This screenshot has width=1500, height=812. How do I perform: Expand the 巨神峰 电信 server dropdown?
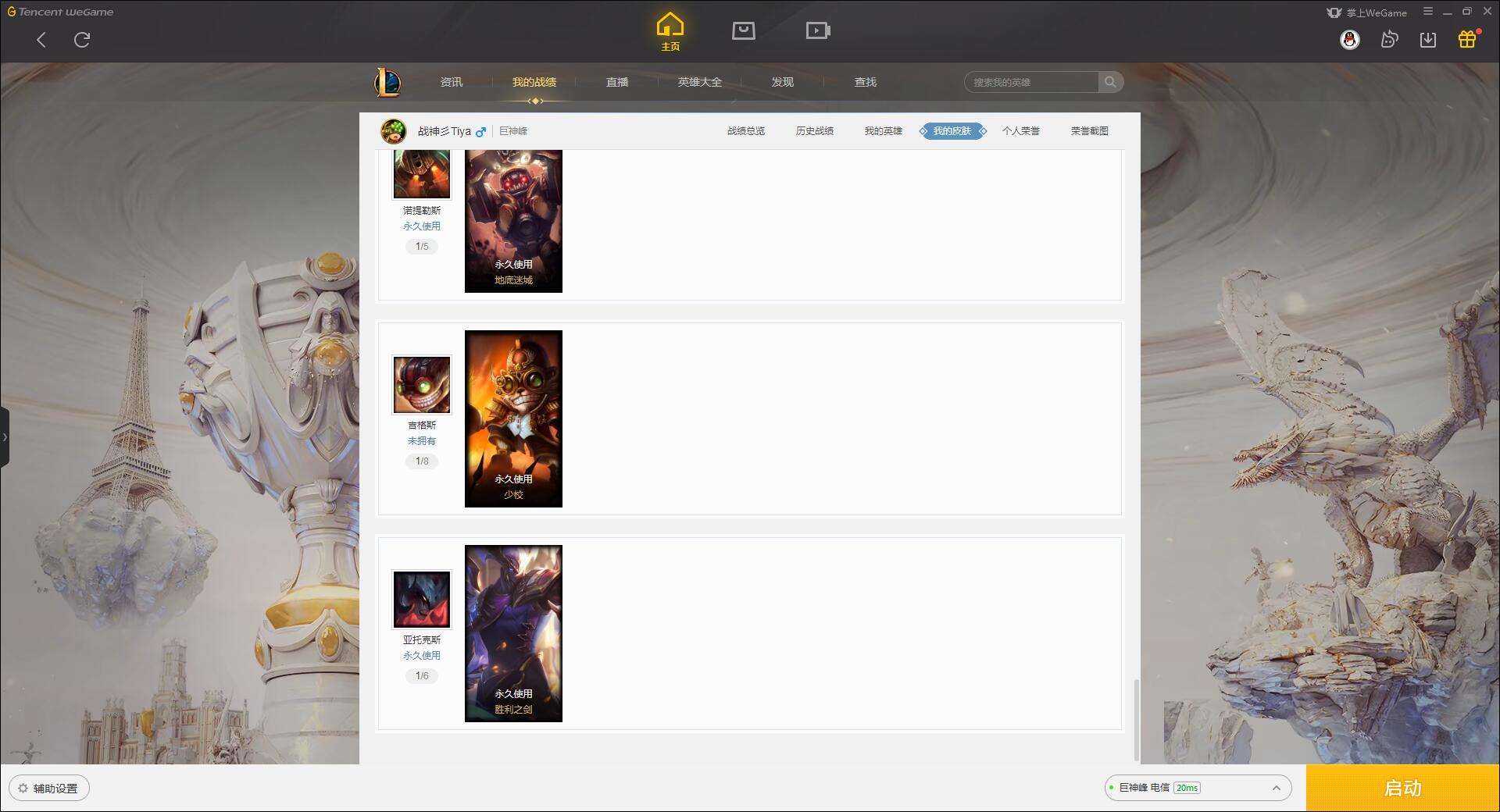[1198, 788]
